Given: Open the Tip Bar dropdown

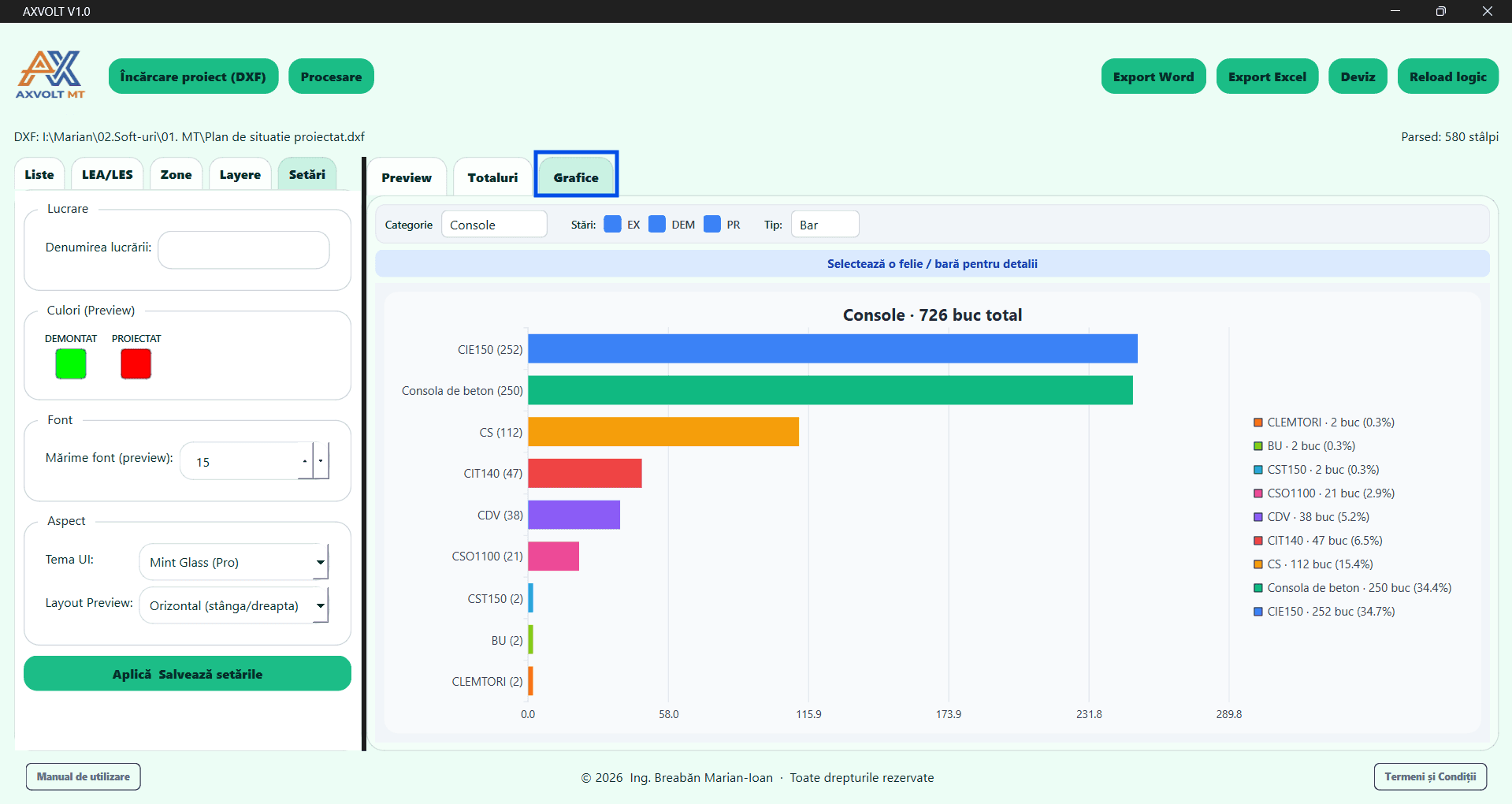Looking at the screenshot, I should tap(825, 225).
